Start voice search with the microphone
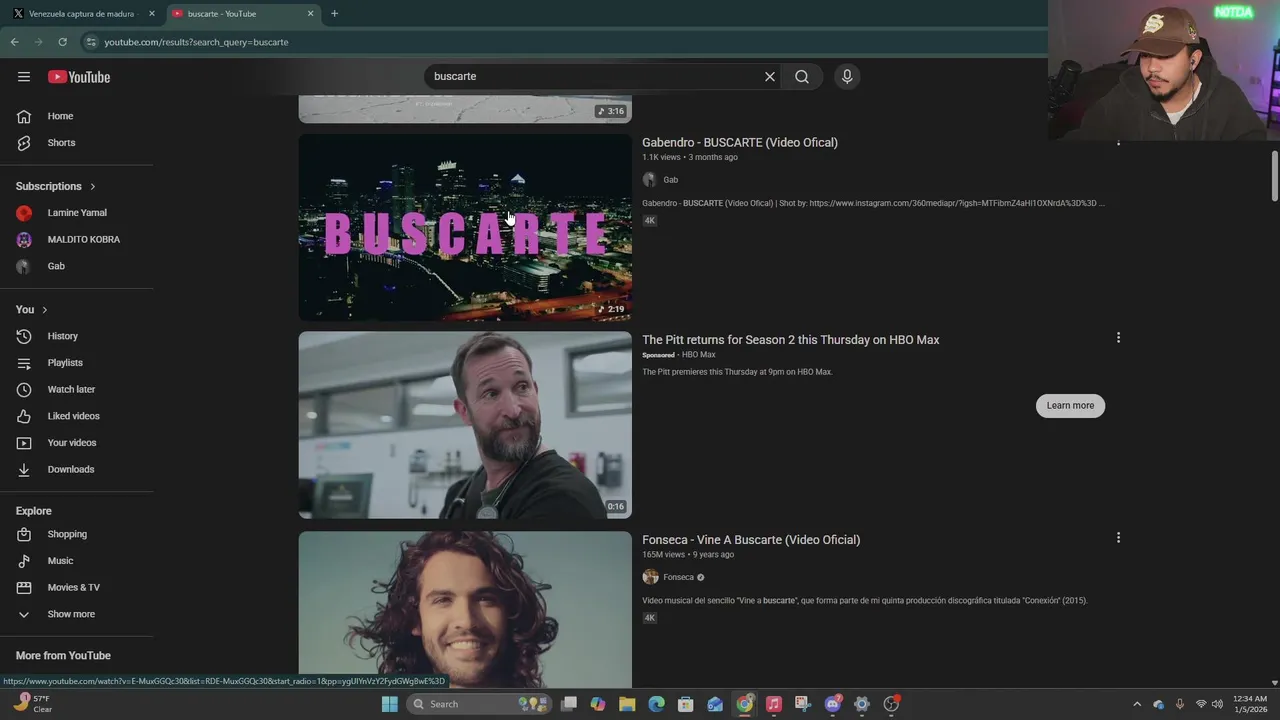 click(x=847, y=77)
